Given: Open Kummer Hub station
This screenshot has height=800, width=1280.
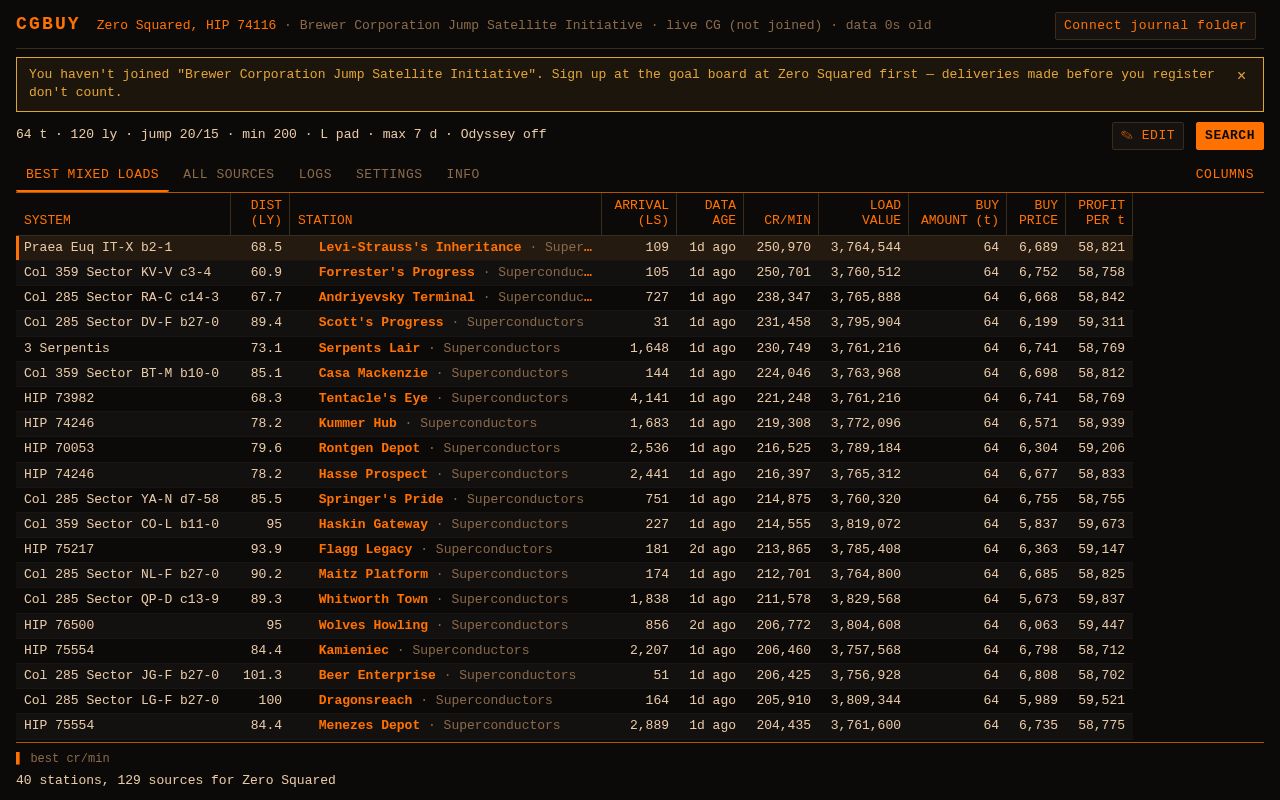Looking at the screenshot, I should point(358,424).
